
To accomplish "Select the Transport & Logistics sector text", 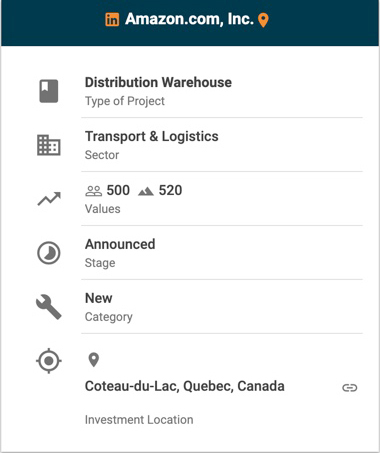I will (152, 137).
